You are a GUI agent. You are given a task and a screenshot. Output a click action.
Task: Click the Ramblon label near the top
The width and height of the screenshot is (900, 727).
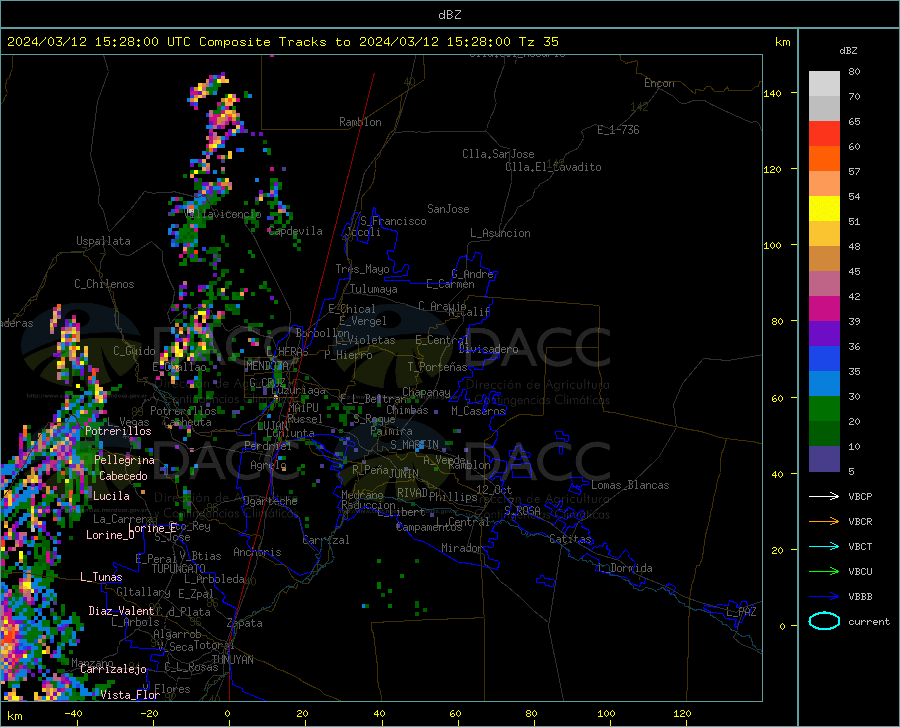(x=360, y=122)
